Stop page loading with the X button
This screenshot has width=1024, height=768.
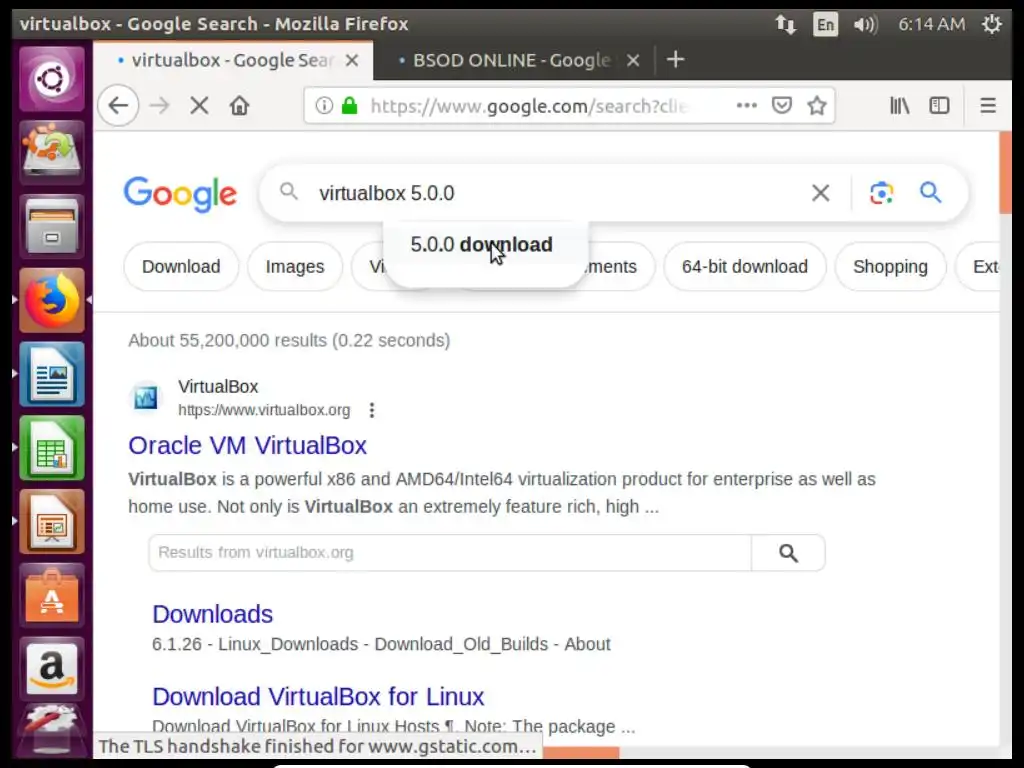point(199,105)
